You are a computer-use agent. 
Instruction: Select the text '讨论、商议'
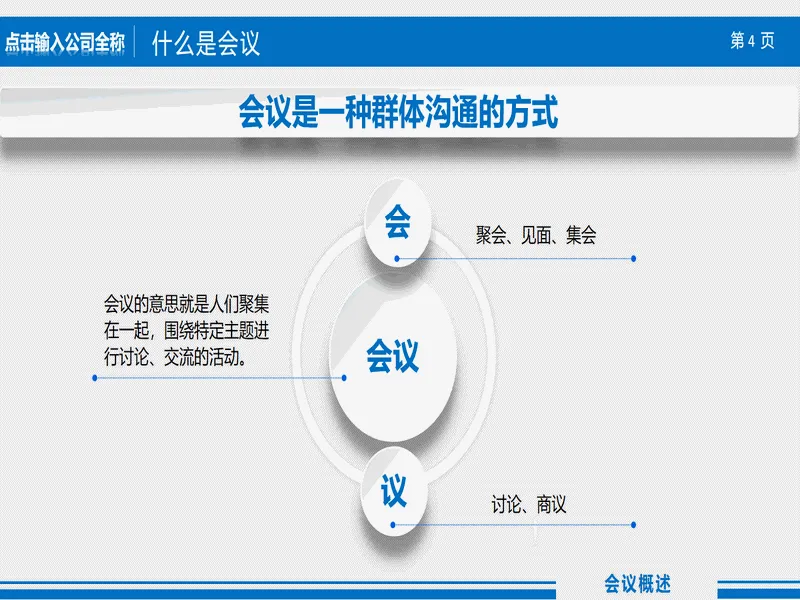(529, 504)
